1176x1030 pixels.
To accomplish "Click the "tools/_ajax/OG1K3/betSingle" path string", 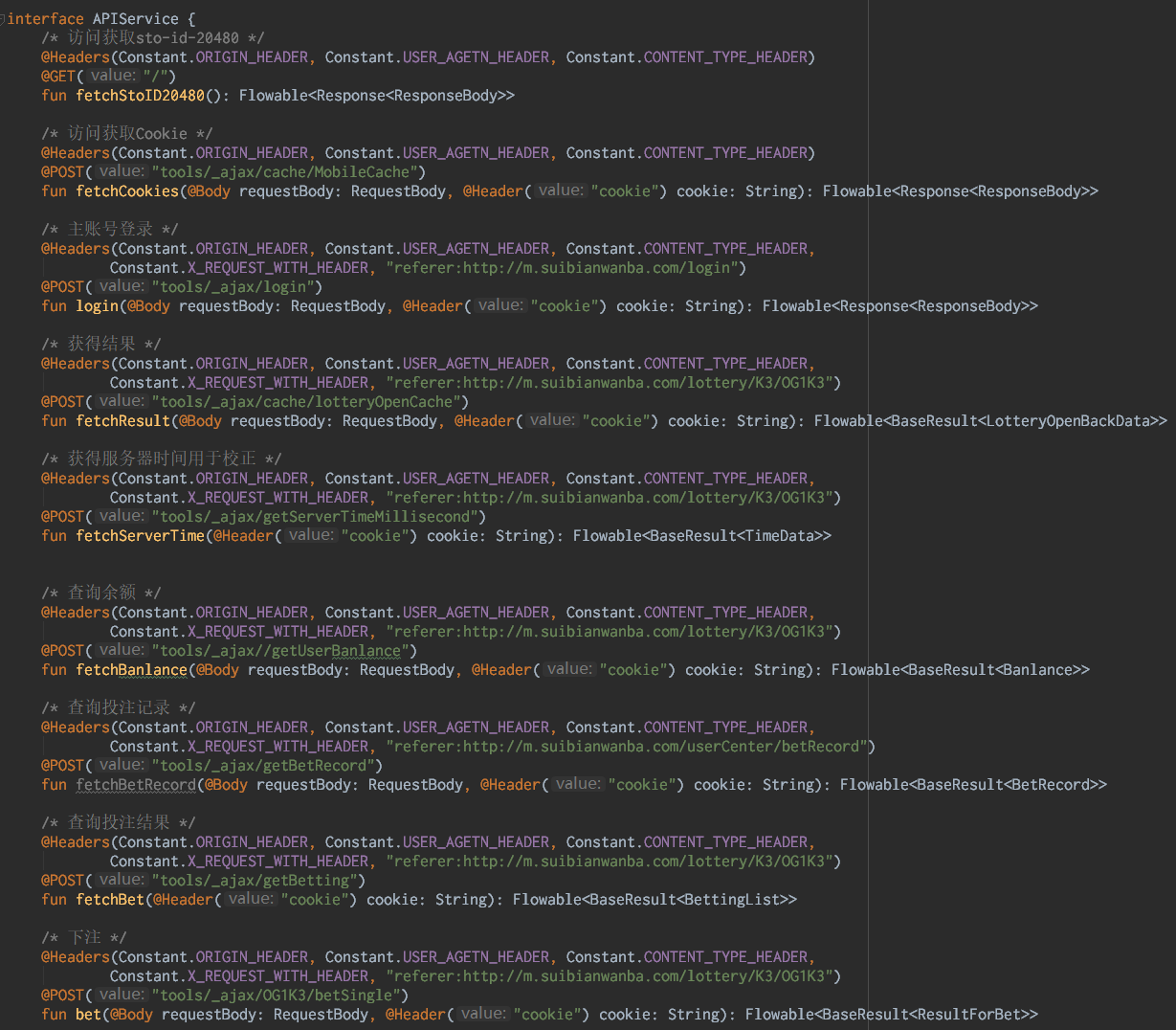I will [279, 996].
